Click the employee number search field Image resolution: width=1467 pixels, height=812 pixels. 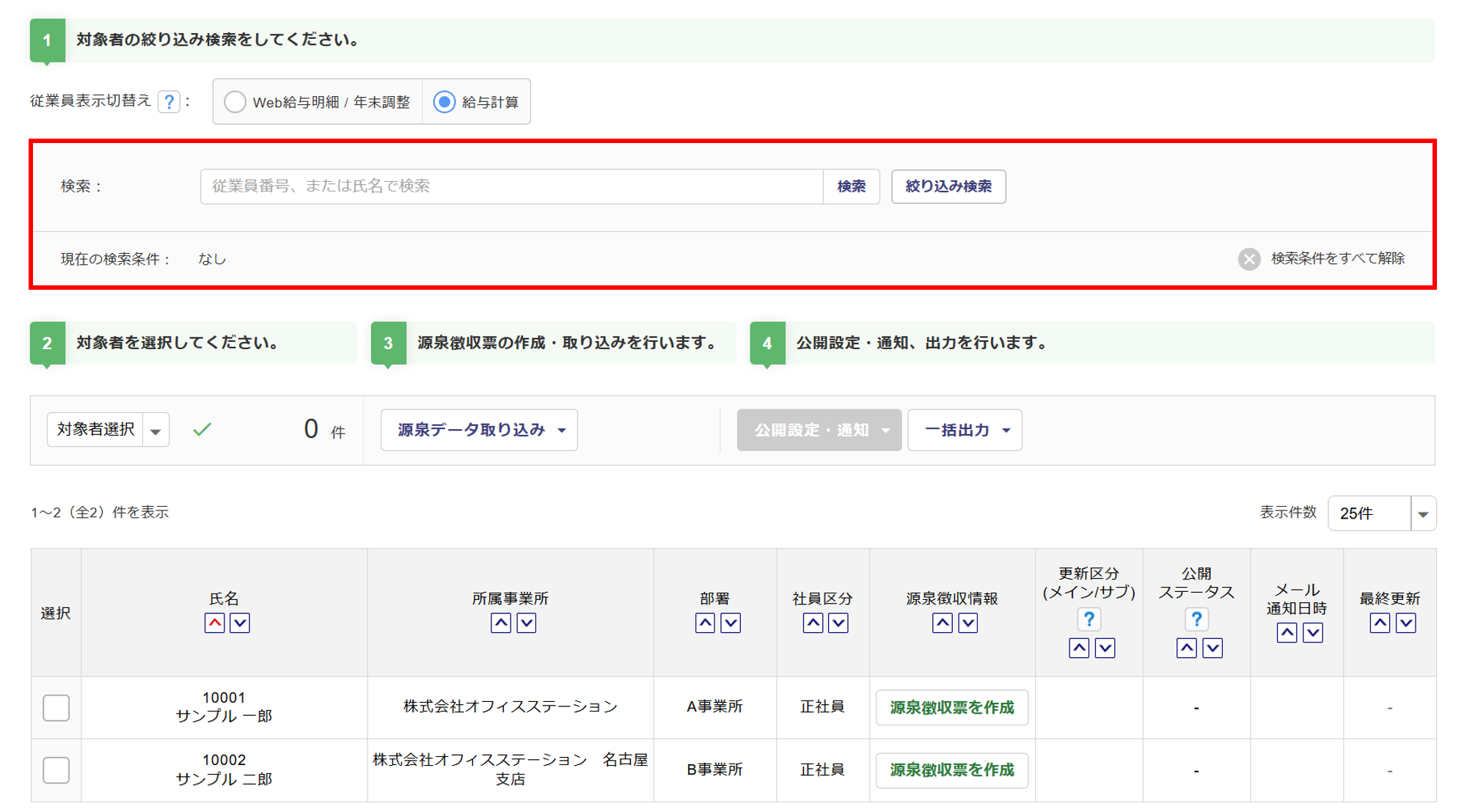(x=511, y=186)
